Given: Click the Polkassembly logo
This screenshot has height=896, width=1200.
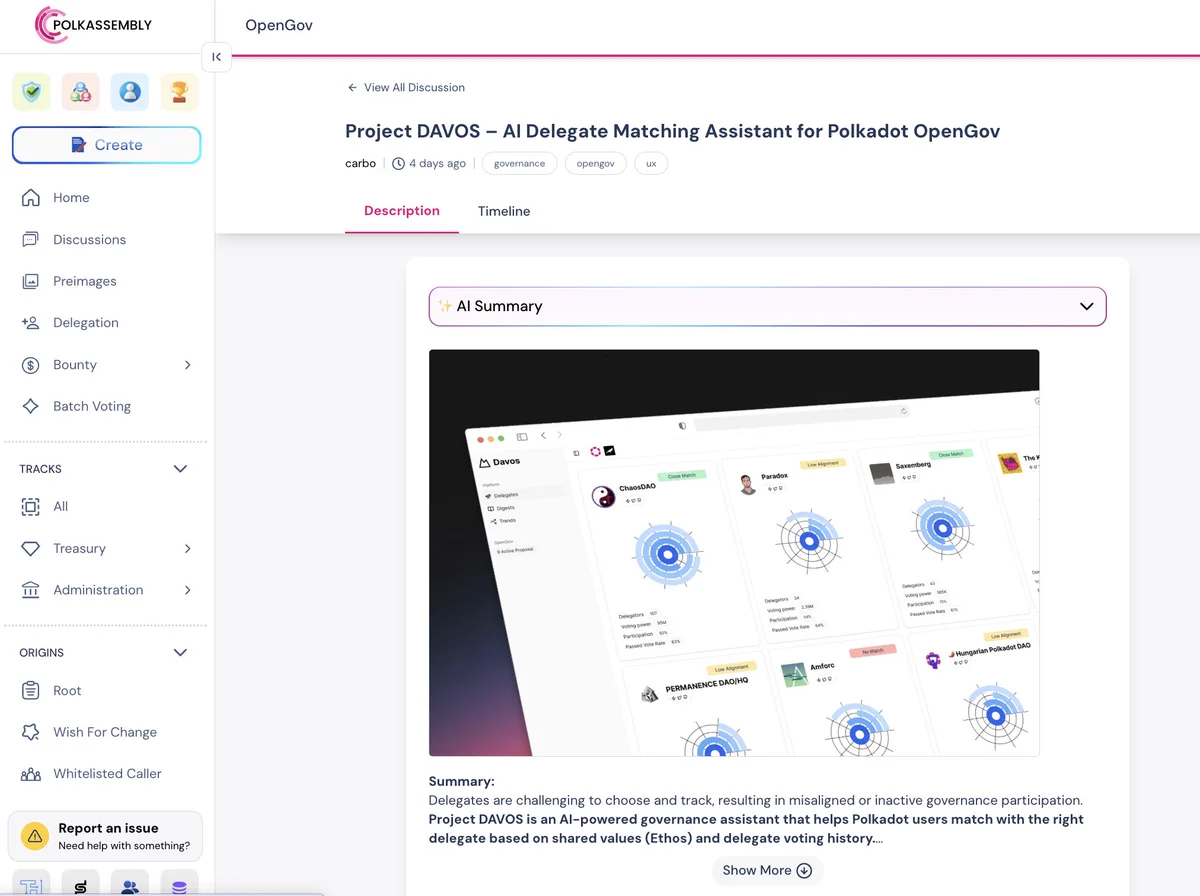Looking at the screenshot, I should click(x=93, y=25).
